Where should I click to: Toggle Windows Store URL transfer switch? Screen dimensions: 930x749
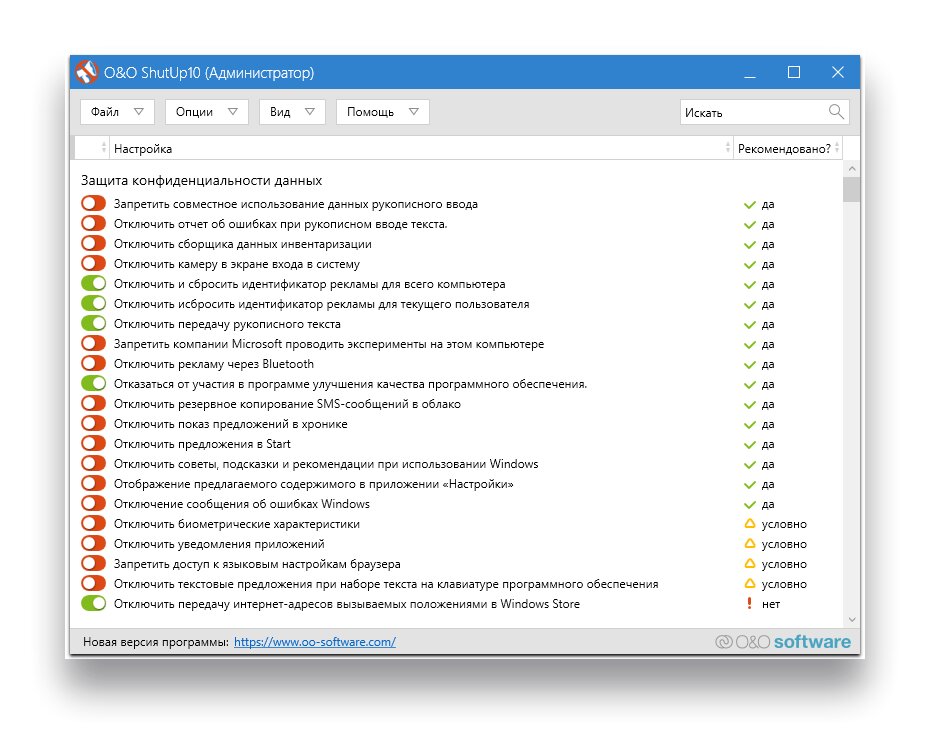click(93, 603)
